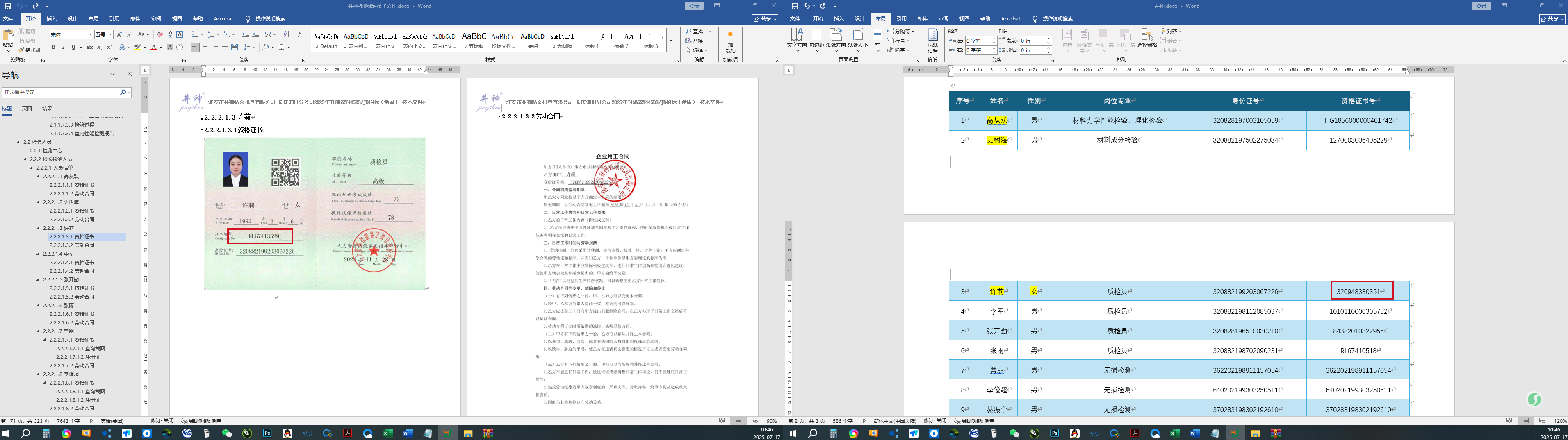Image resolution: width=1568 pixels, height=440 pixels.
Task: Open the 选择窗格 selection pane
Action: click(1147, 38)
